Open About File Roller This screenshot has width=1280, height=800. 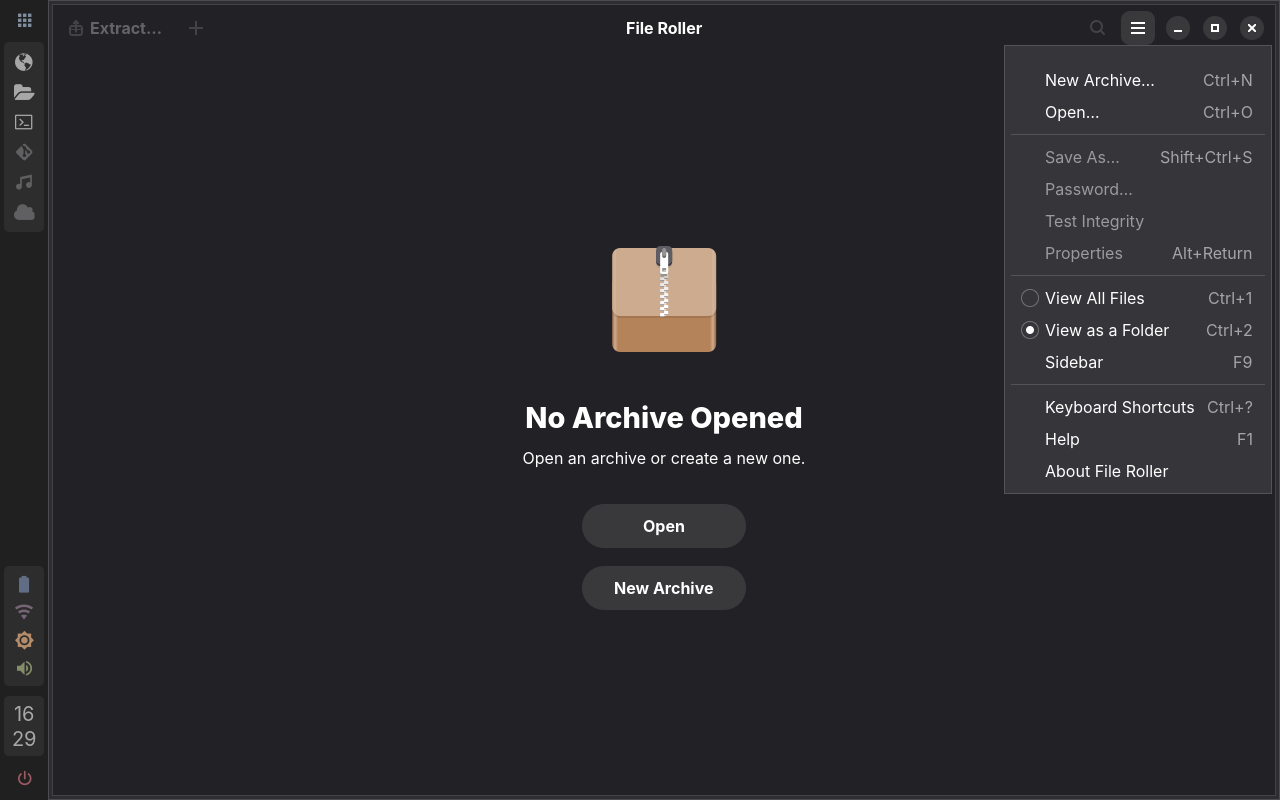[x=1138, y=471]
